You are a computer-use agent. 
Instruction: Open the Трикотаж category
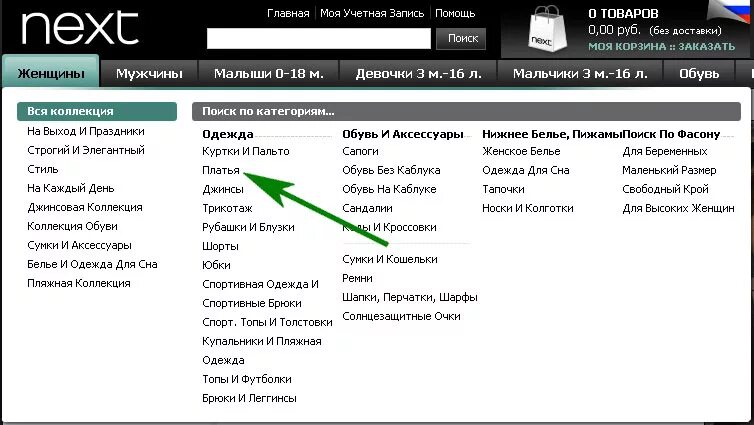coord(227,208)
